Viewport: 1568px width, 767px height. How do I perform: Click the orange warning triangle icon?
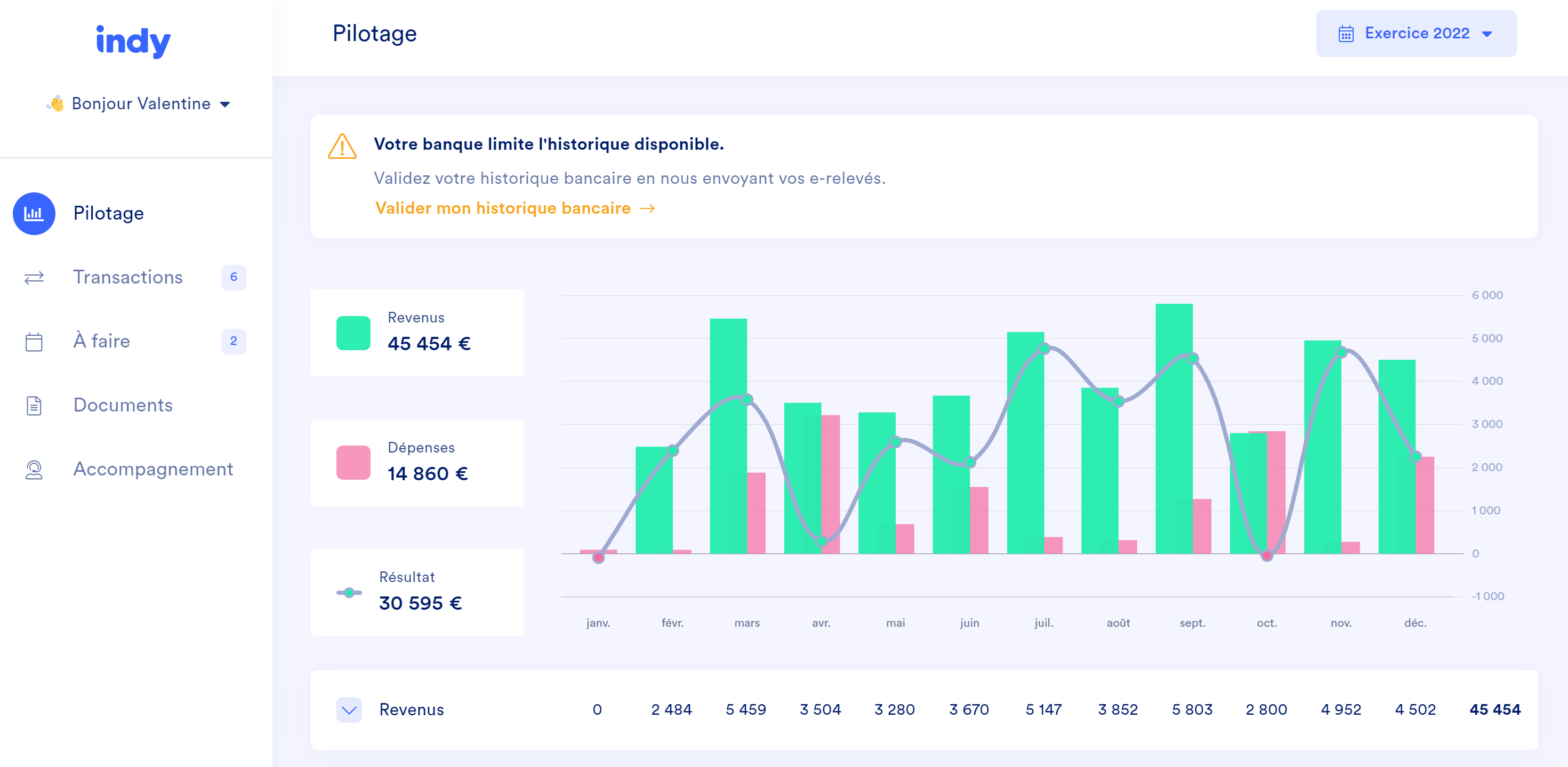click(x=342, y=146)
